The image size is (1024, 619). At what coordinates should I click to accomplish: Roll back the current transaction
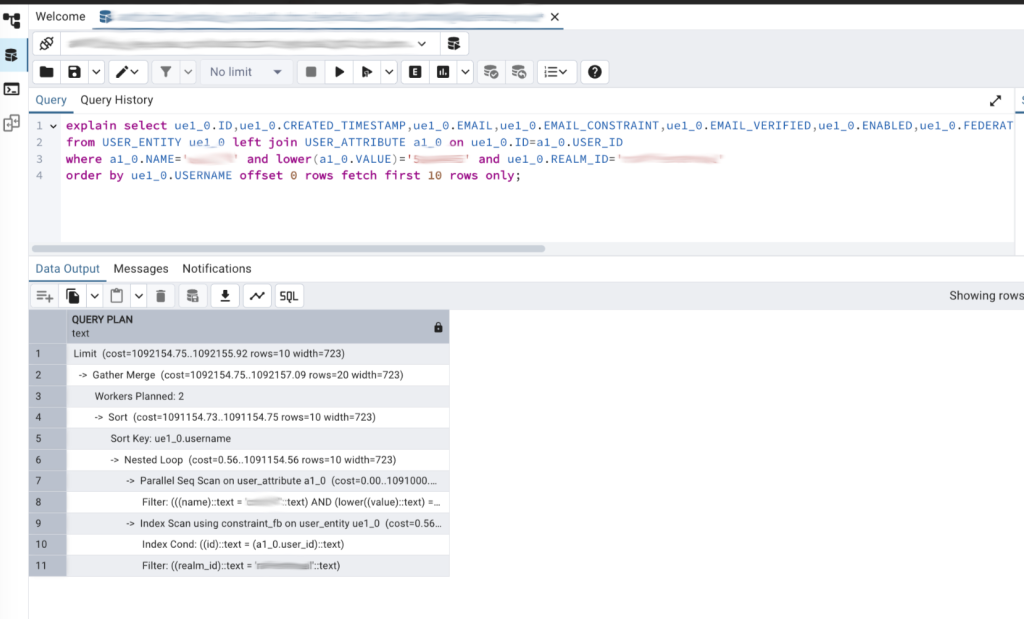[x=519, y=72]
